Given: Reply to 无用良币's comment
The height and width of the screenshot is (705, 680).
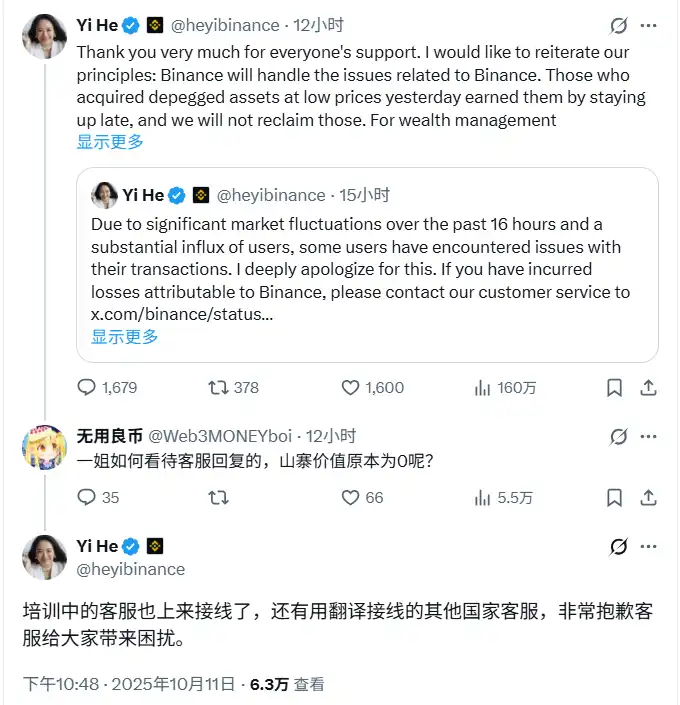Looking at the screenshot, I should click(87, 497).
